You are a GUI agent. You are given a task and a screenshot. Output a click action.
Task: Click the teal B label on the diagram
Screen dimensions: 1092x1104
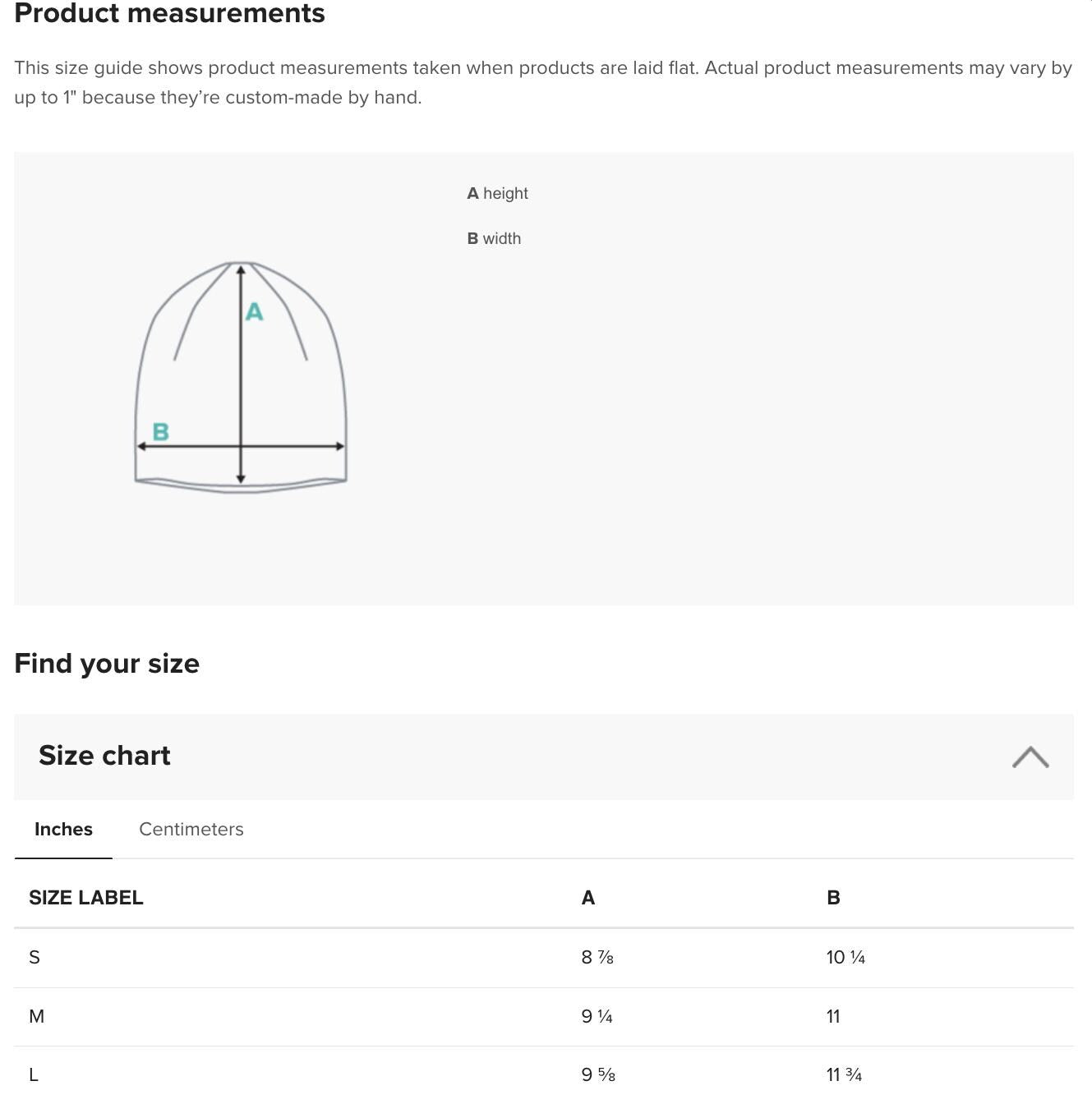click(161, 431)
